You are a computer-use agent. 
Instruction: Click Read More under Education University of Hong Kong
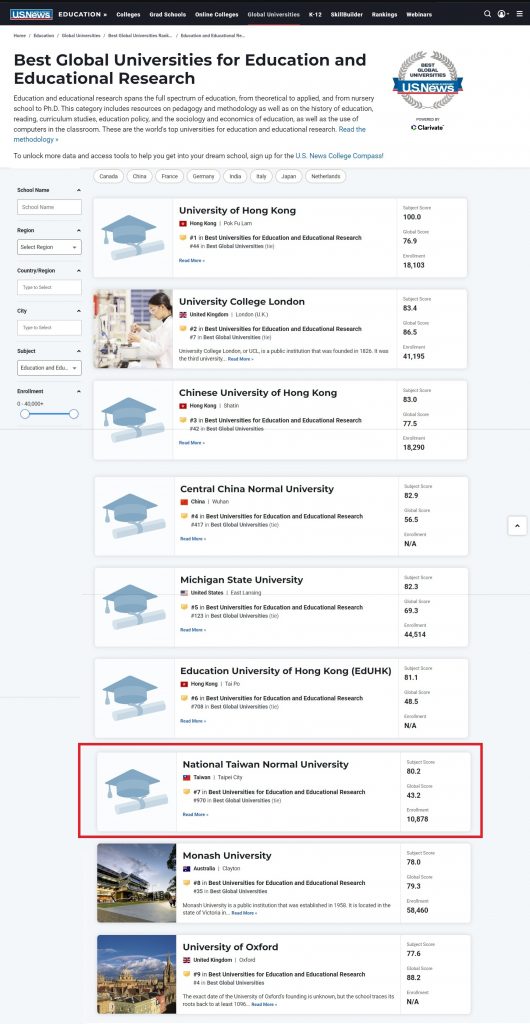click(x=193, y=721)
